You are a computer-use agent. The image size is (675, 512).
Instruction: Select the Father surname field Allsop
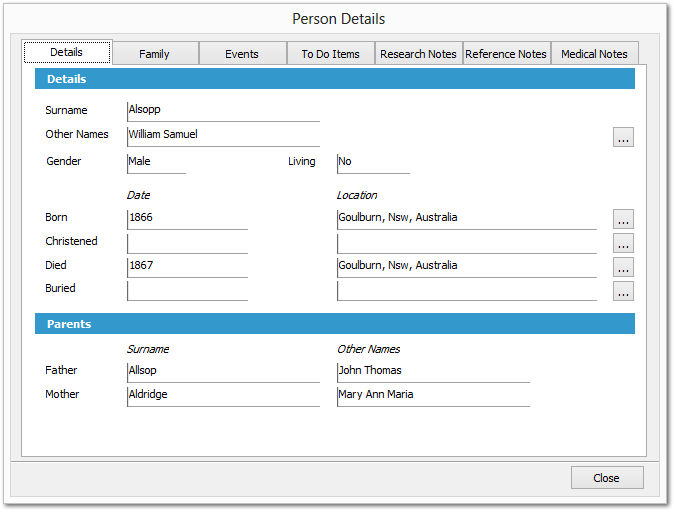223,370
